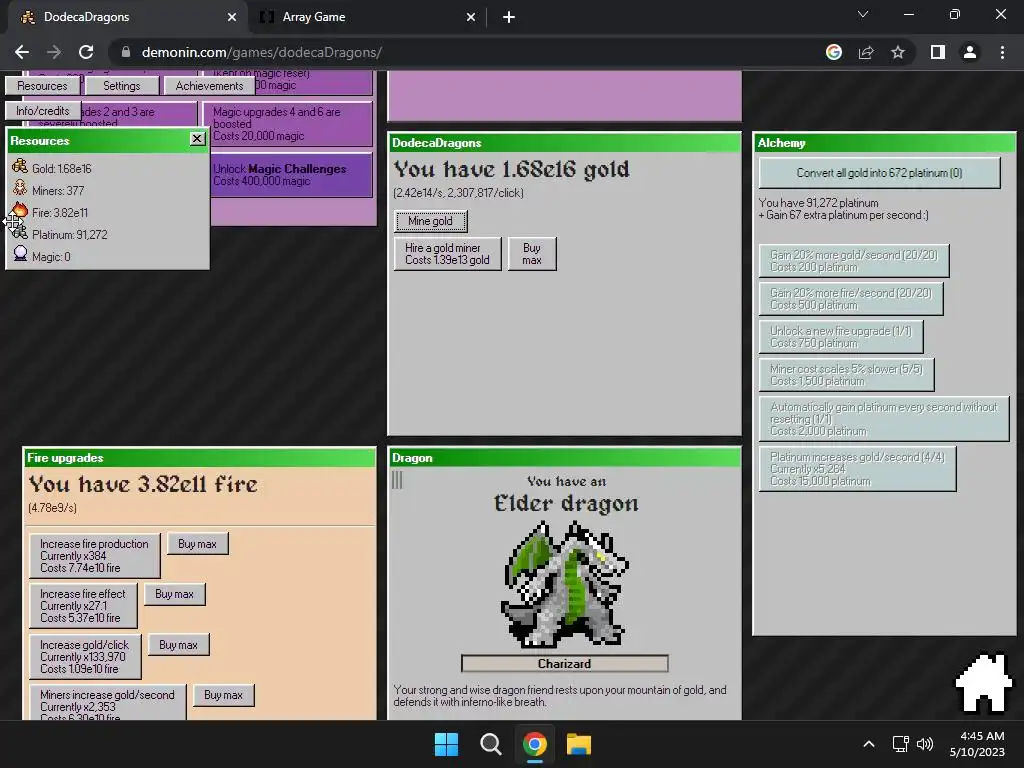
Task: Click the miner icon beside Miners: 377
Action: tap(20, 189)
